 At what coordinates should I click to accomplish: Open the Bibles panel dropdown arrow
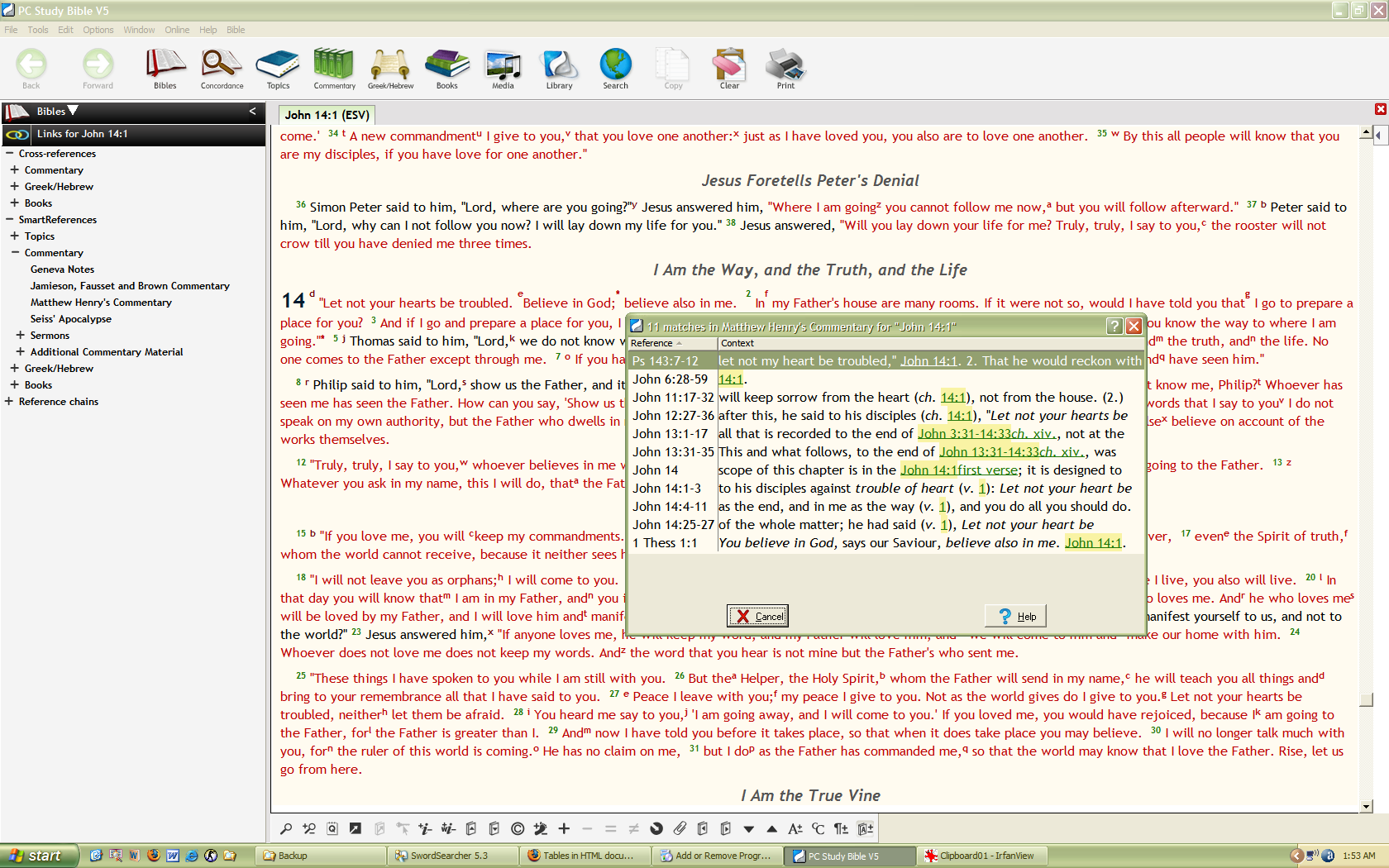point(73,111)
